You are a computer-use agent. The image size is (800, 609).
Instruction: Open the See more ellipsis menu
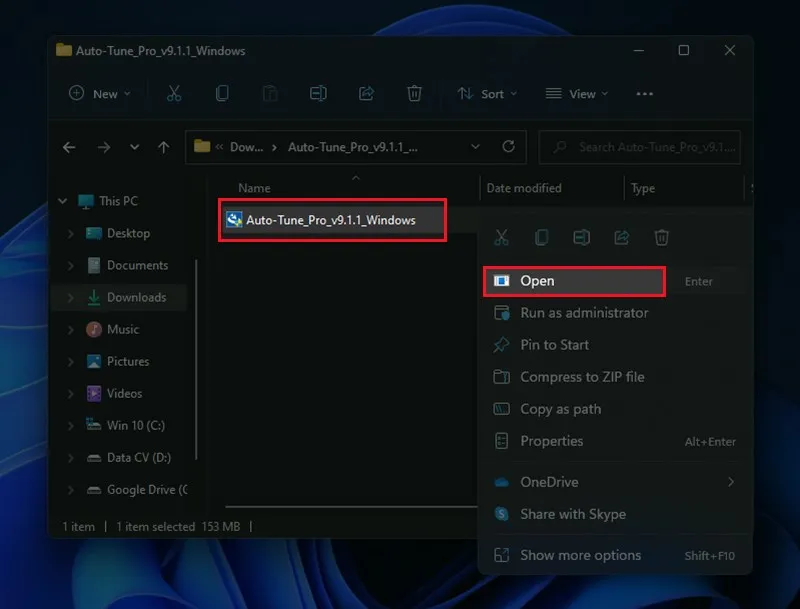[644, 93]
